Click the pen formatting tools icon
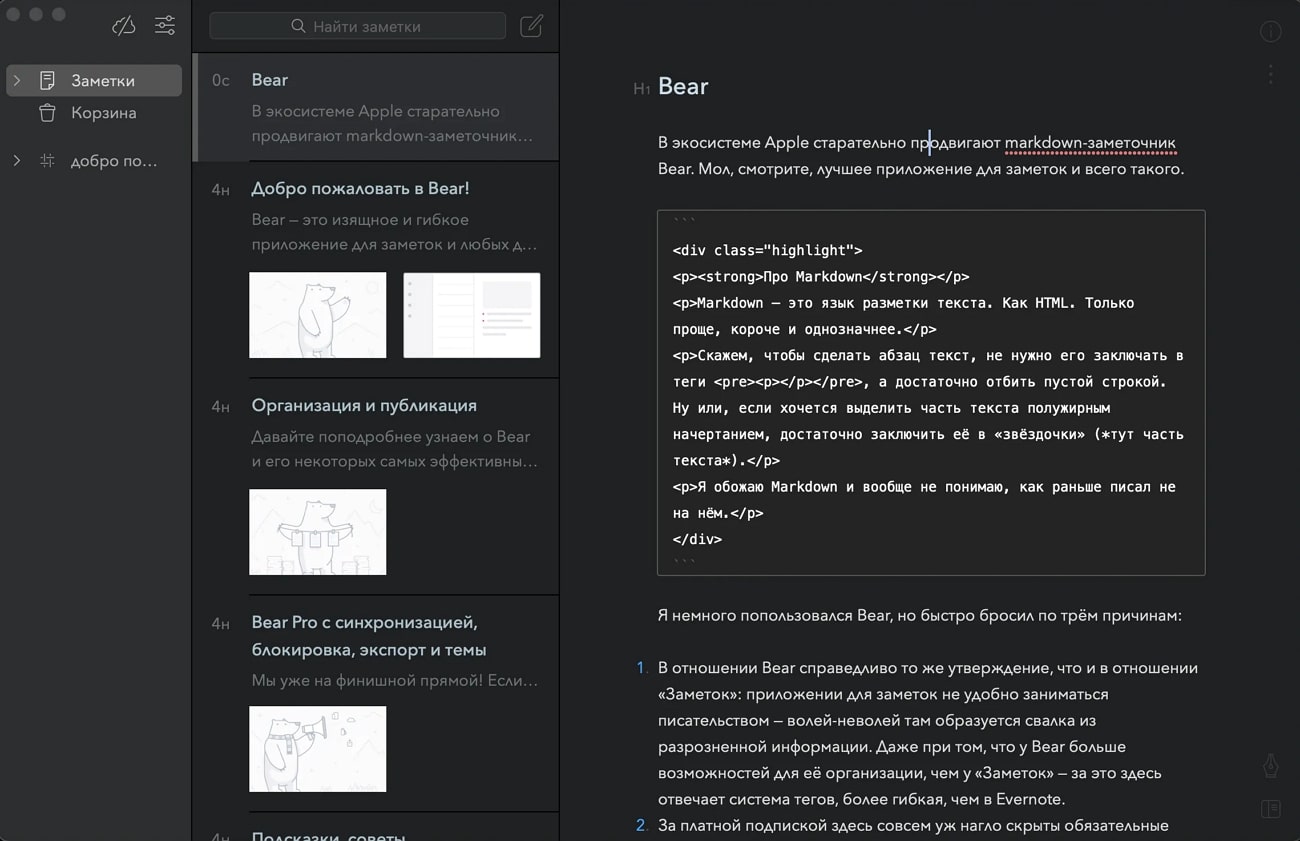Viewport: 1300px width, 841px height. pos(1270,766)
